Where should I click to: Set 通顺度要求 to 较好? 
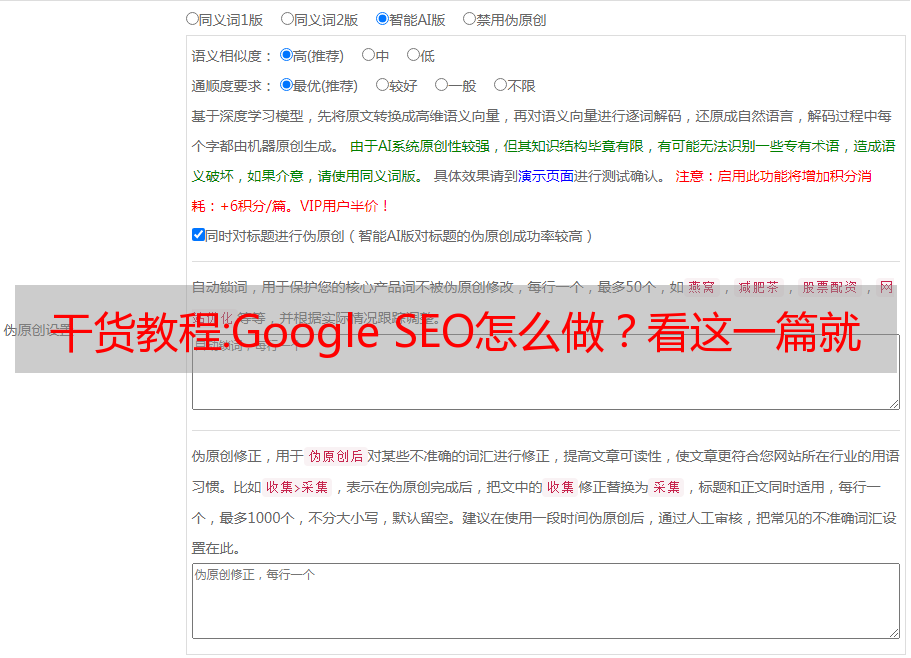382,85
